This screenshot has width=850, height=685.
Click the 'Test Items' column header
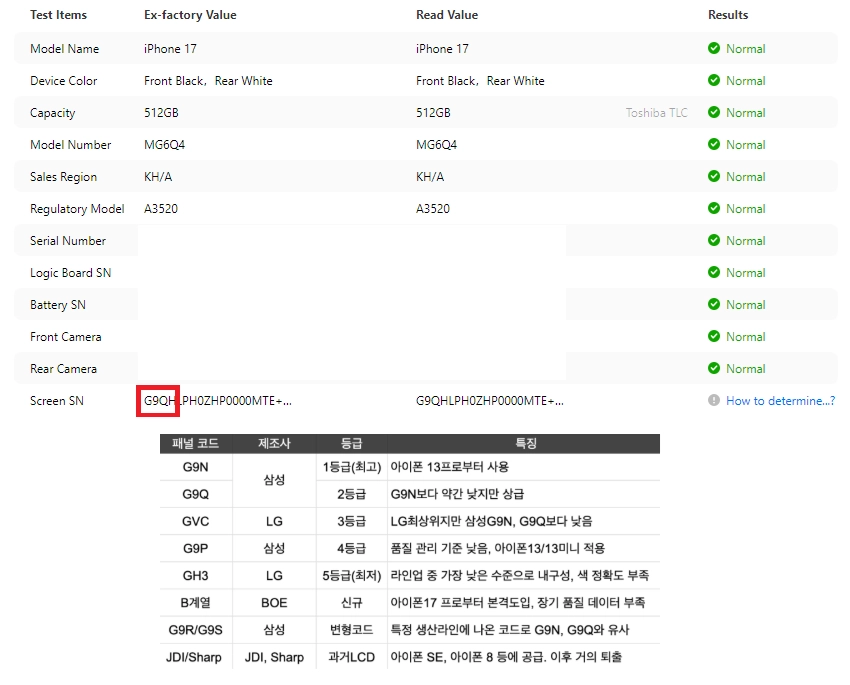click(59, 15)
